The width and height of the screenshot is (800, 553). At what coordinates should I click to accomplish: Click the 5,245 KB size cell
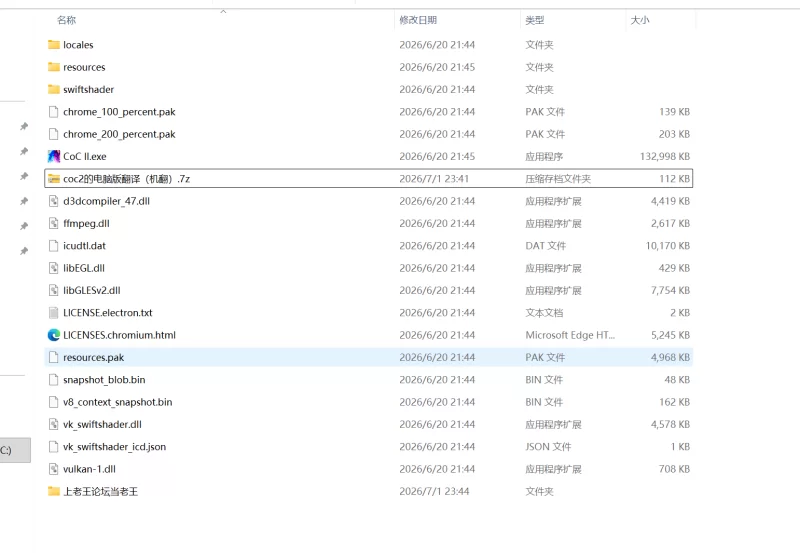[x=670, y=335]
